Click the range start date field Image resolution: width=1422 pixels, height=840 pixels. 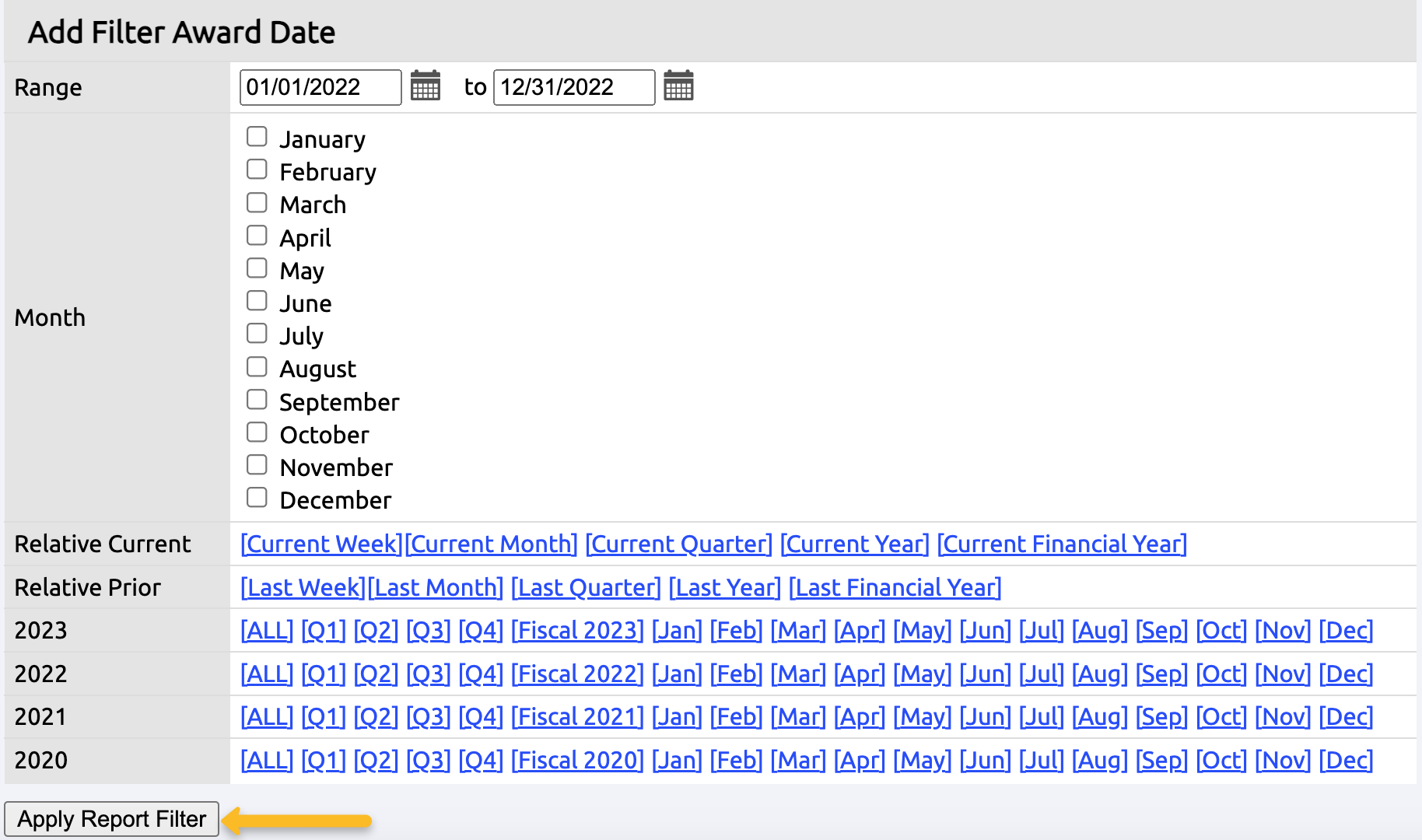point(320,87)
